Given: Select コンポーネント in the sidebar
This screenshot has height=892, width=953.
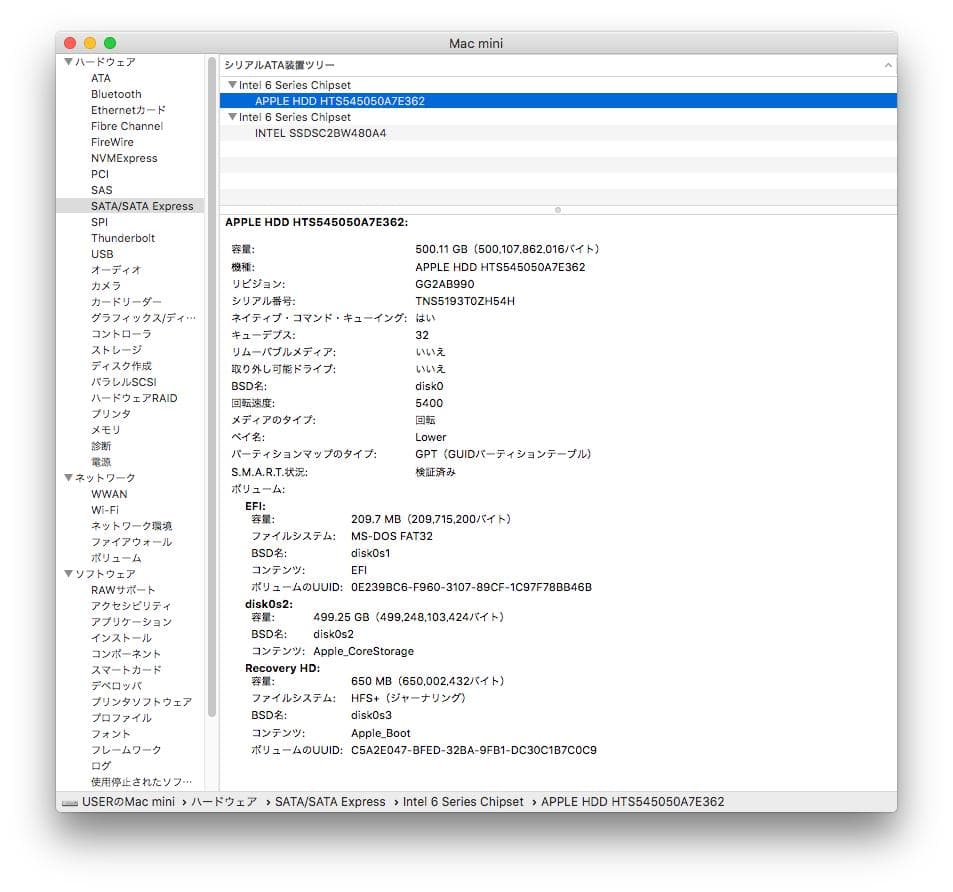Looking at the screenshot, I should click(126, 654).
